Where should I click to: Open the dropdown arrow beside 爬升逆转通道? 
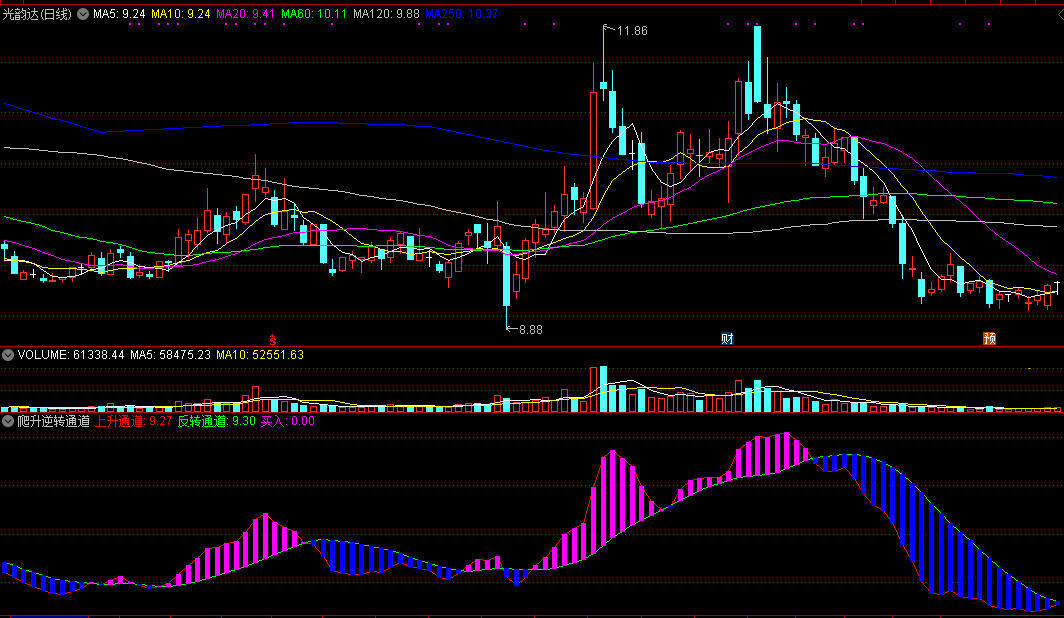click(8, 421)
